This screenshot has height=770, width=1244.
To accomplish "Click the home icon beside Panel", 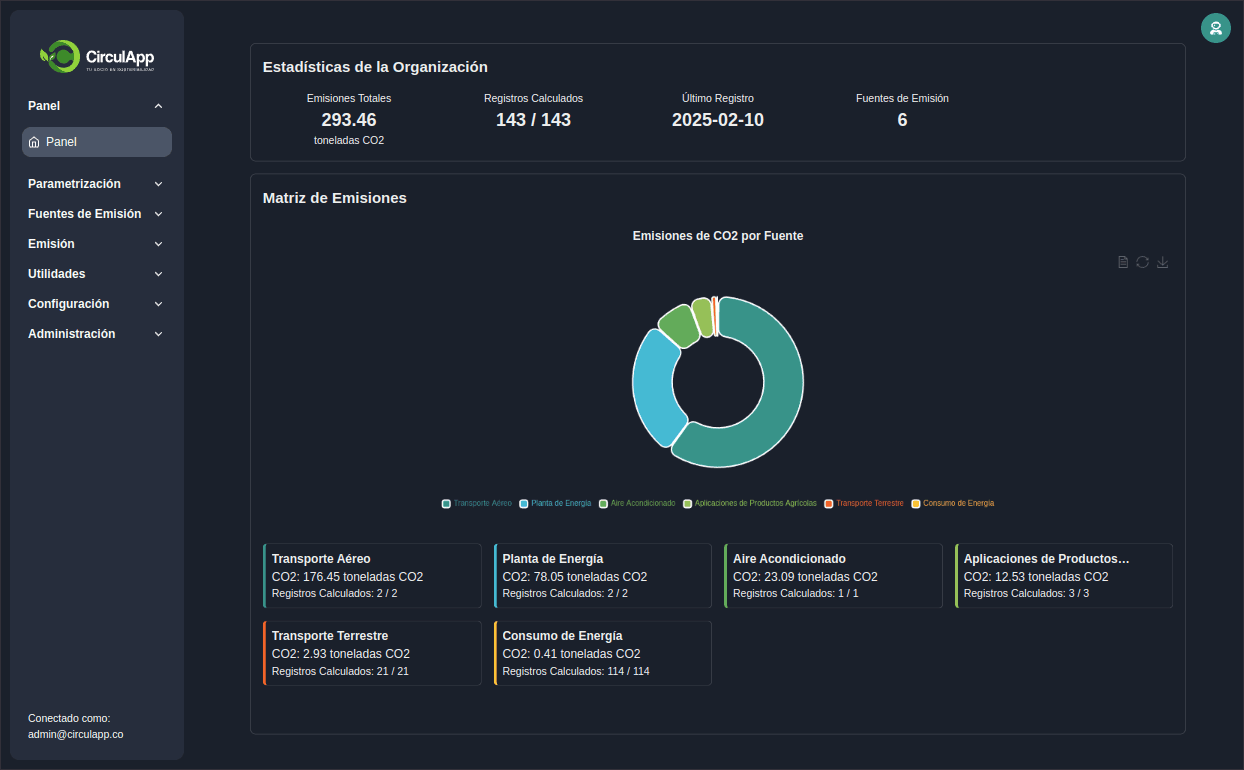I will (35, 142).
